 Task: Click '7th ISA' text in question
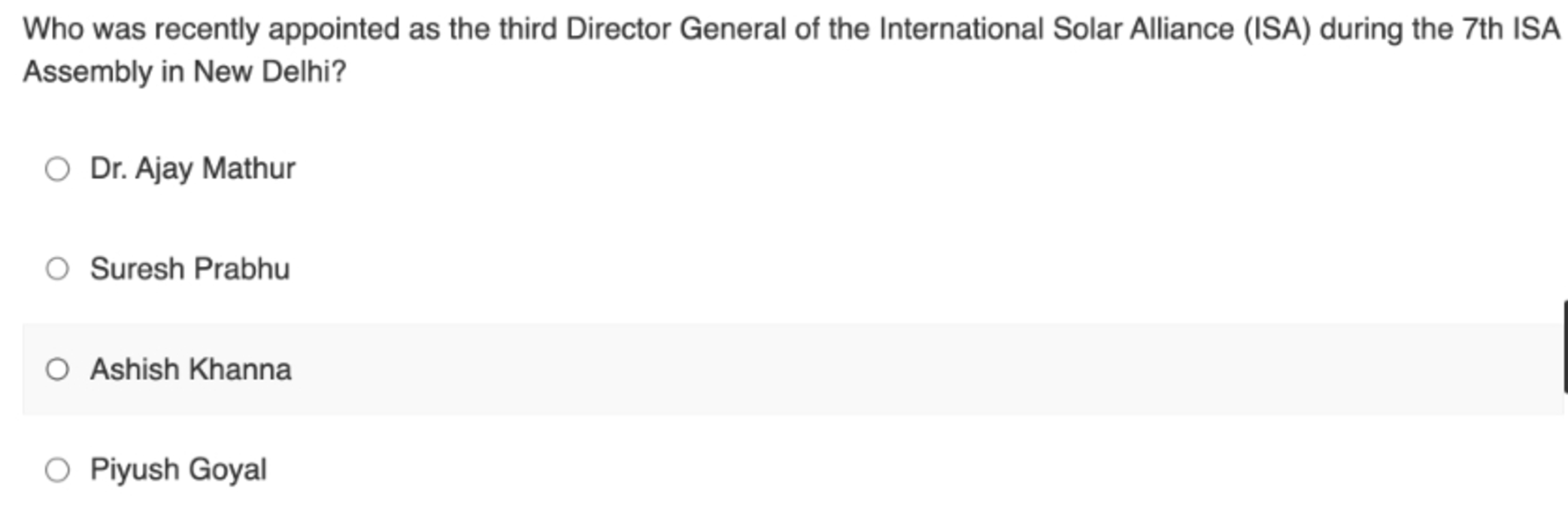click(x=1512, y=29)
